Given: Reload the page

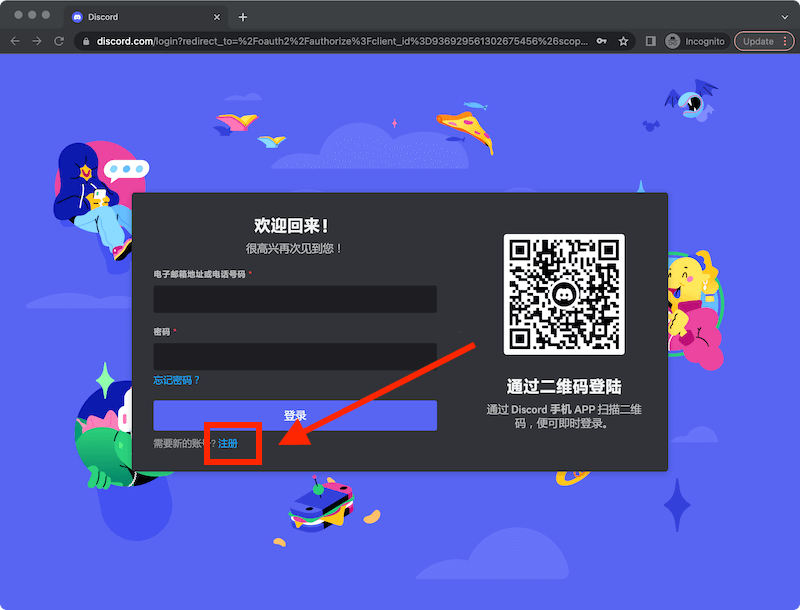Looking at the screenshot, I should pos(57,41).
